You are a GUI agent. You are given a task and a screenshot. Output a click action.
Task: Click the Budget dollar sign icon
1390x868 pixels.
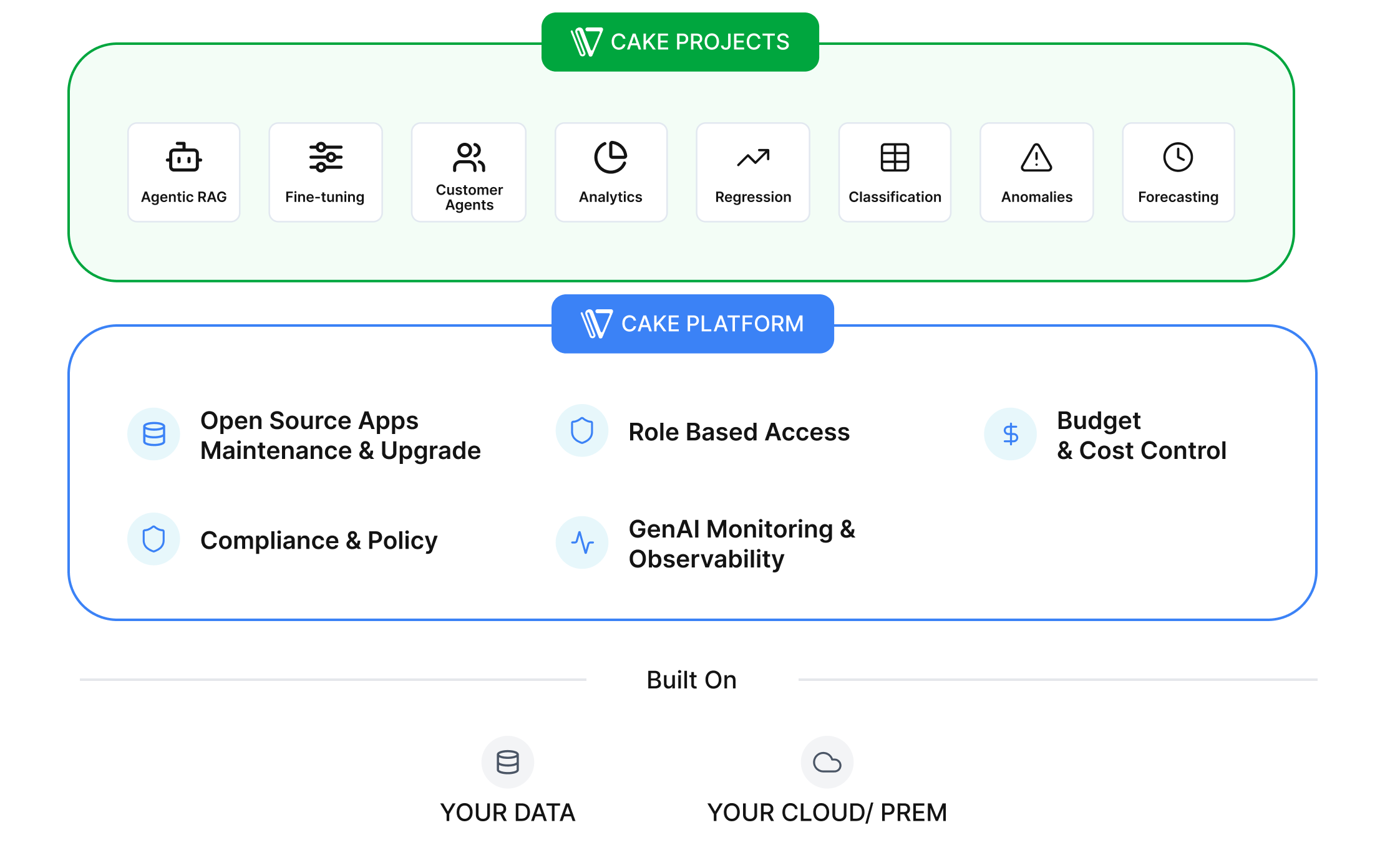1010,434
